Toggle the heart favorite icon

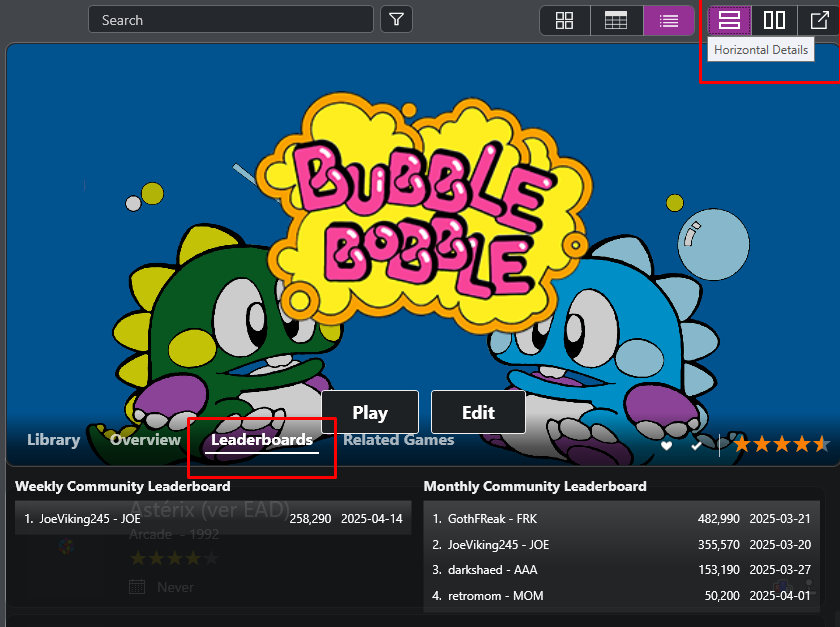point(666,445)
